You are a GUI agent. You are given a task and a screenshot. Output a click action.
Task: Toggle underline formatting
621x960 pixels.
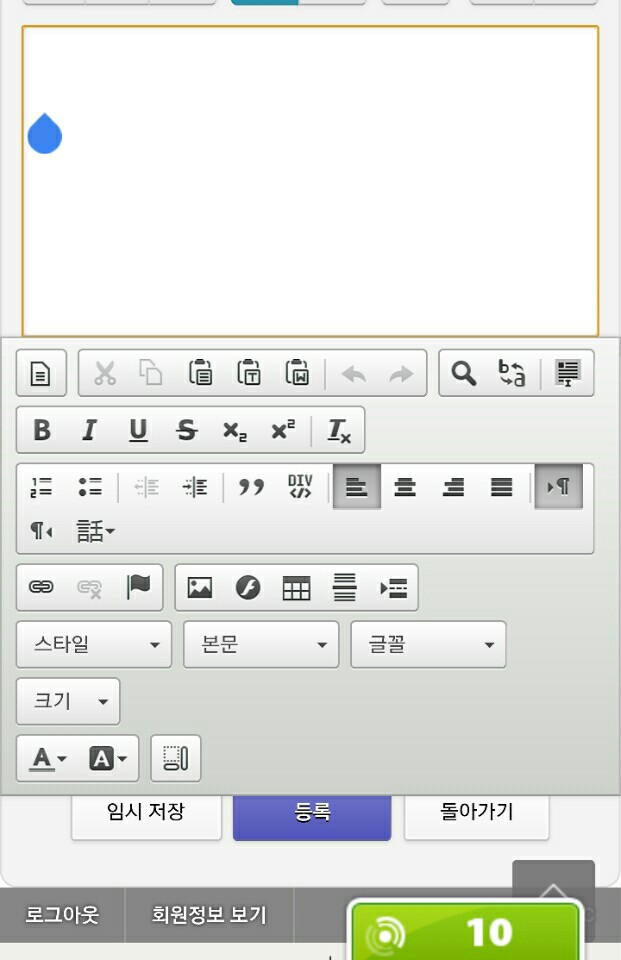[138, 430]
